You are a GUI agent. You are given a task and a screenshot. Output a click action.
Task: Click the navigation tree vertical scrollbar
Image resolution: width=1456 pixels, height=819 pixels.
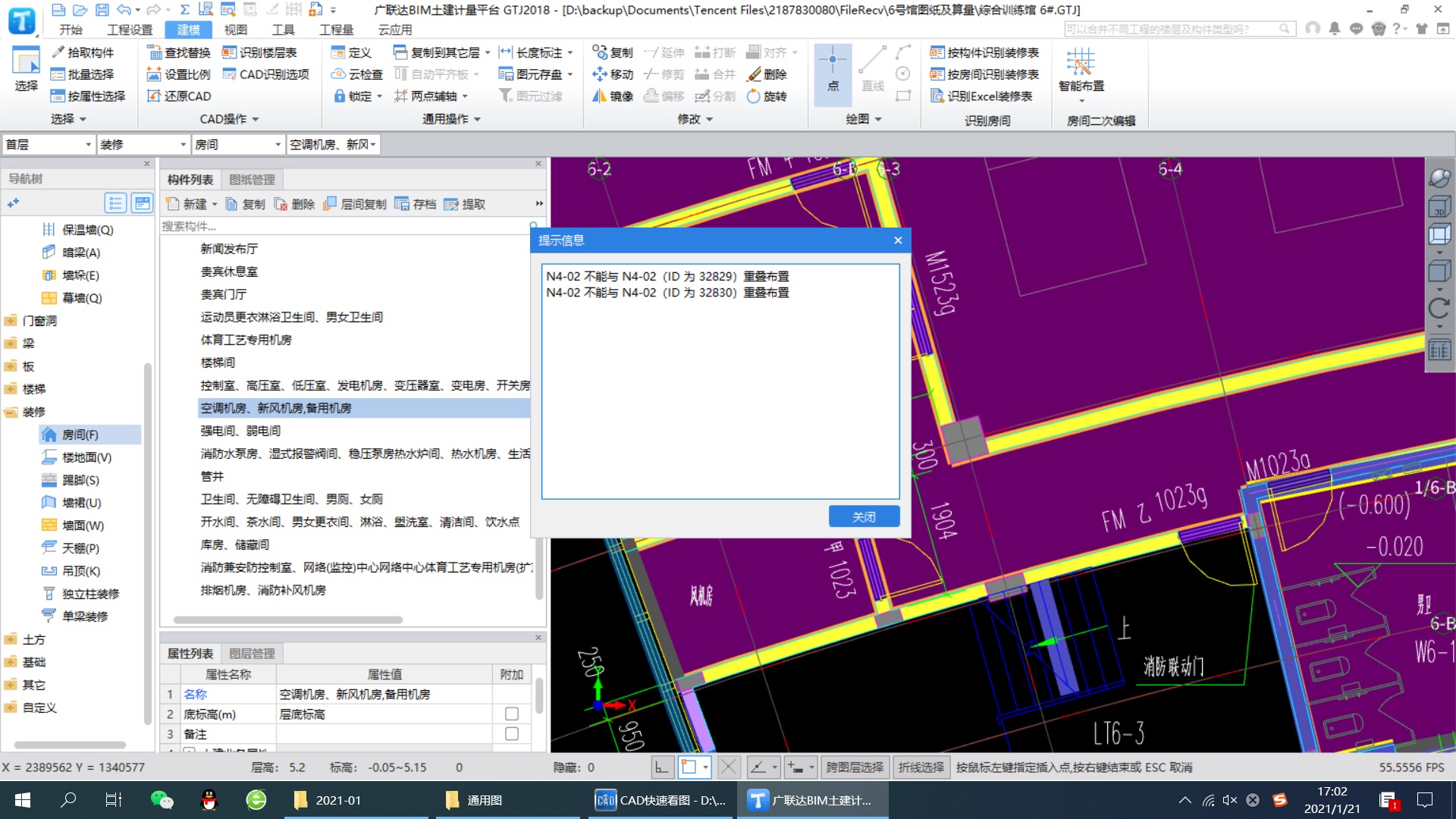(148, 542)
